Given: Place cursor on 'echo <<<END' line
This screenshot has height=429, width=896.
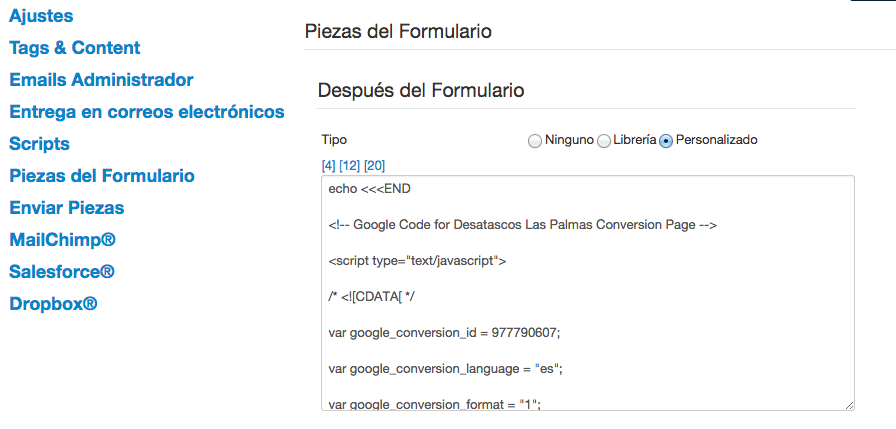Looking at the screenshot, I should (369, 189).
